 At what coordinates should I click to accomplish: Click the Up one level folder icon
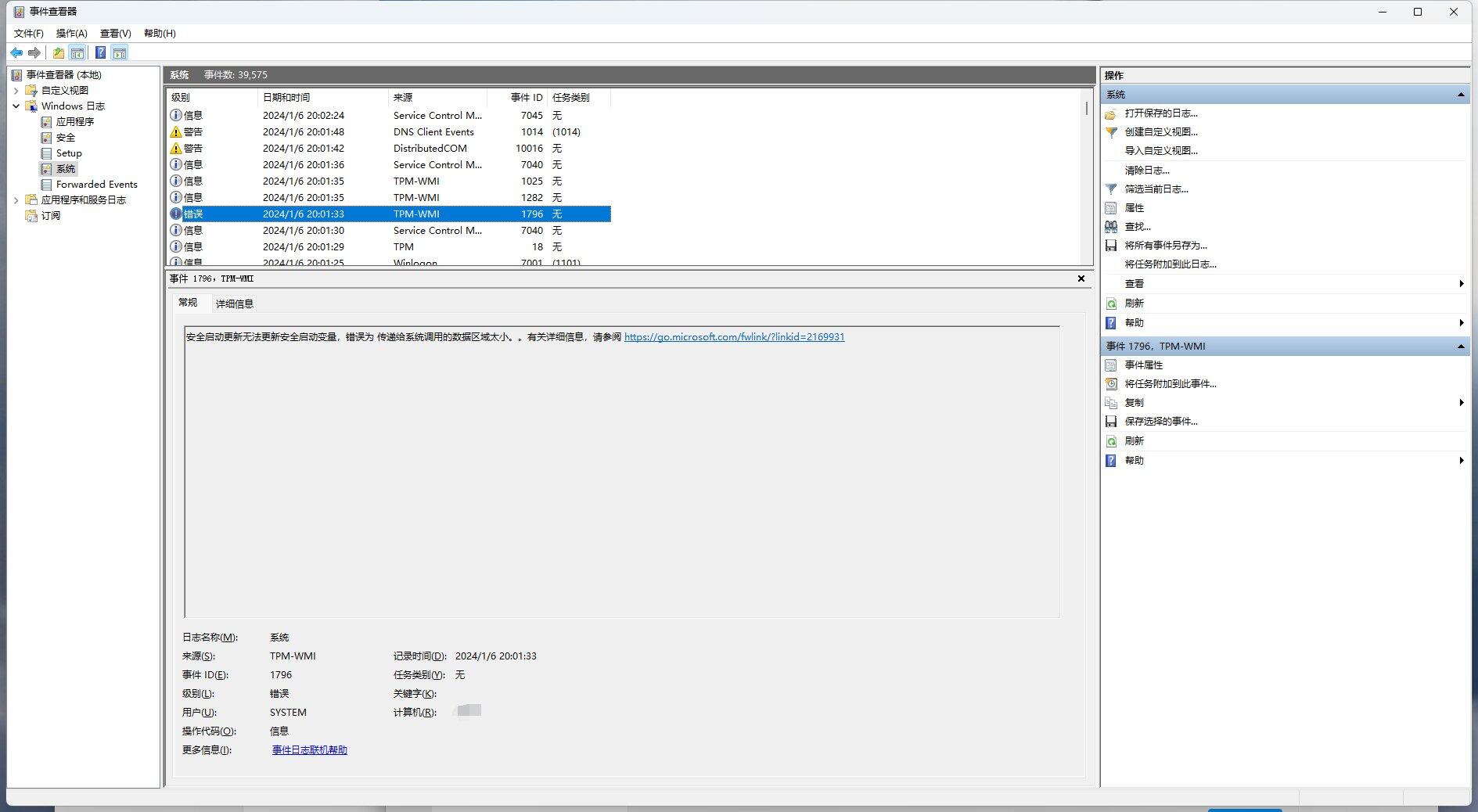(59, 52)
